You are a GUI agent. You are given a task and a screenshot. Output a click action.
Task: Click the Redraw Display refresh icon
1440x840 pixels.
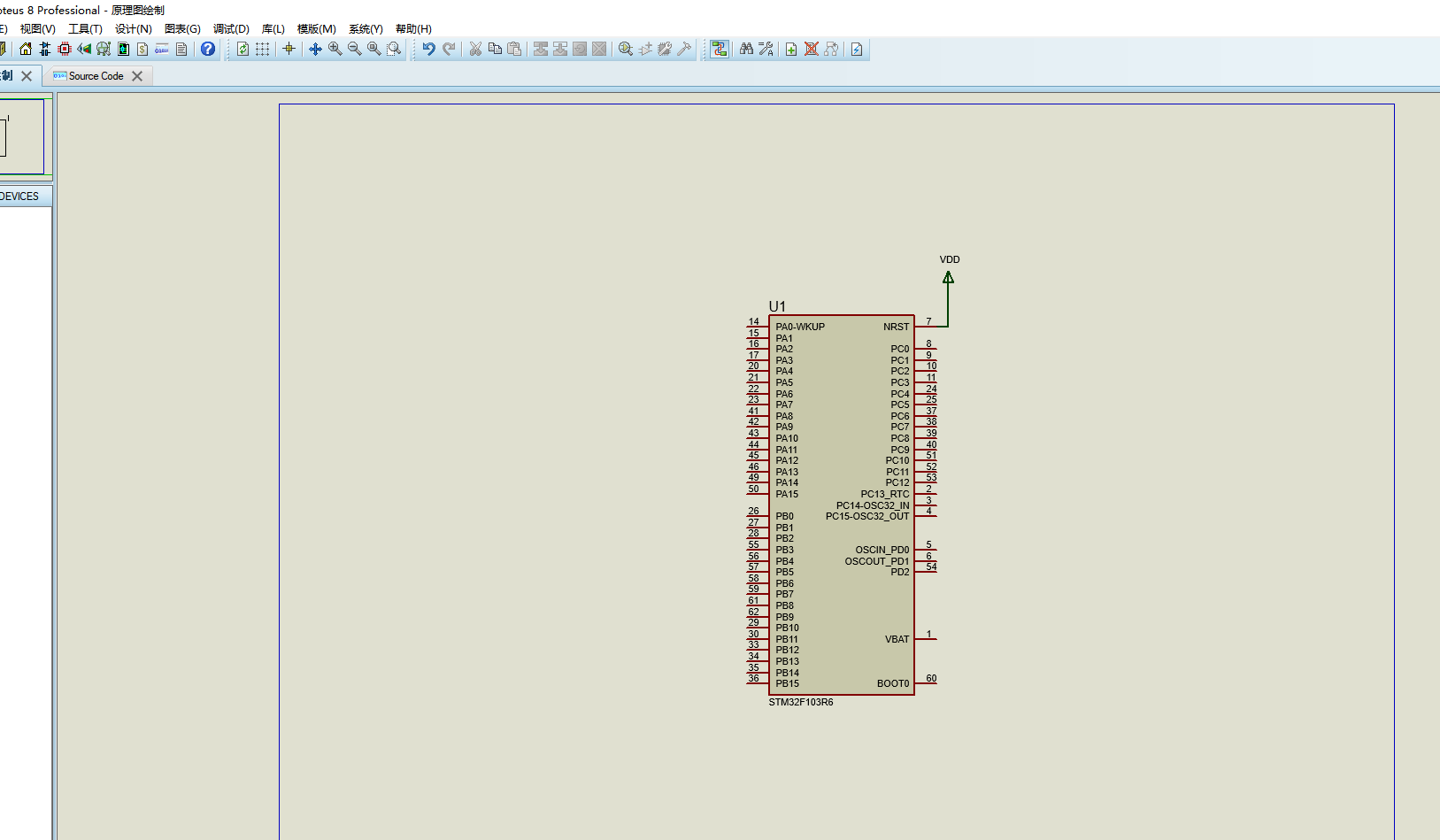(243, 49)
